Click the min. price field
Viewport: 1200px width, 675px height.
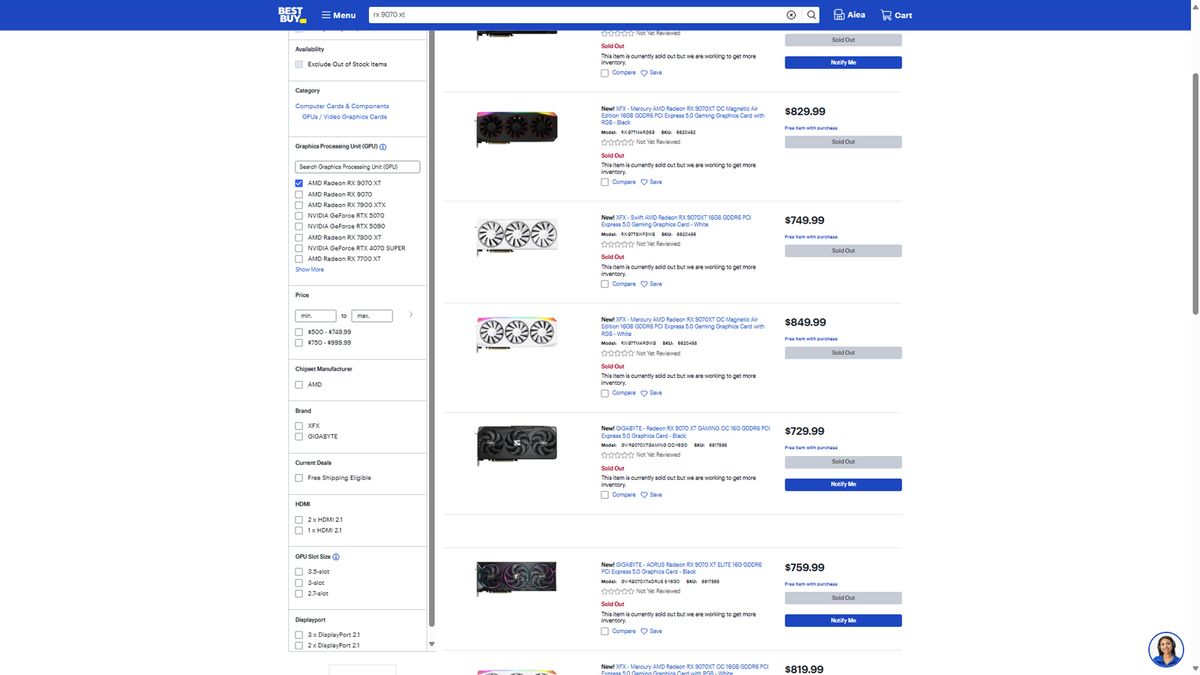point(316,315)
